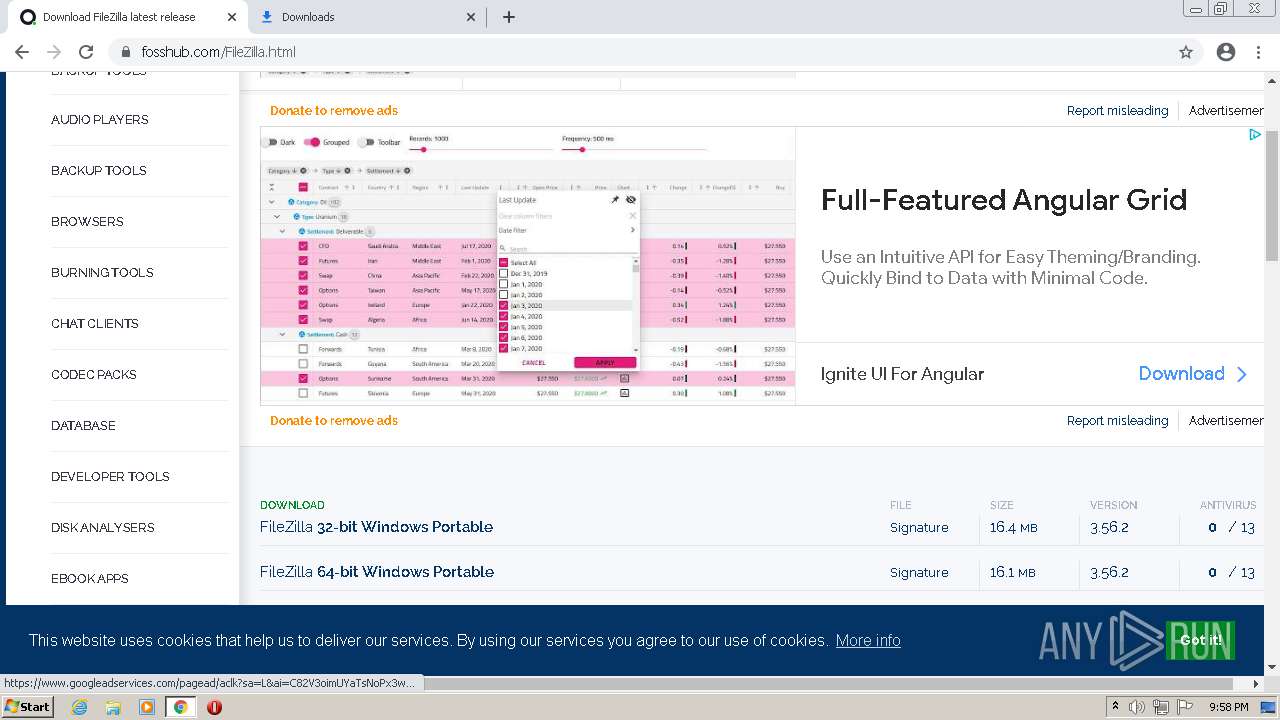
Task: Open Chrome's three-dot menu
Action: pos(1258,52)
